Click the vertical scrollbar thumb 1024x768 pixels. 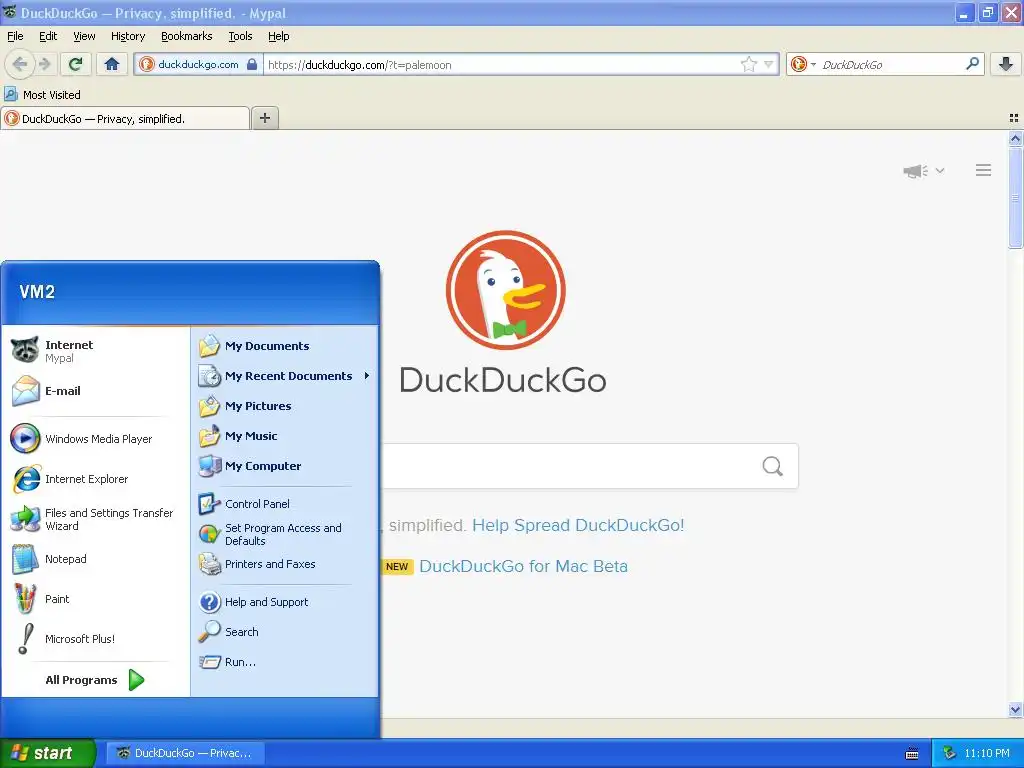(1015, 197)
